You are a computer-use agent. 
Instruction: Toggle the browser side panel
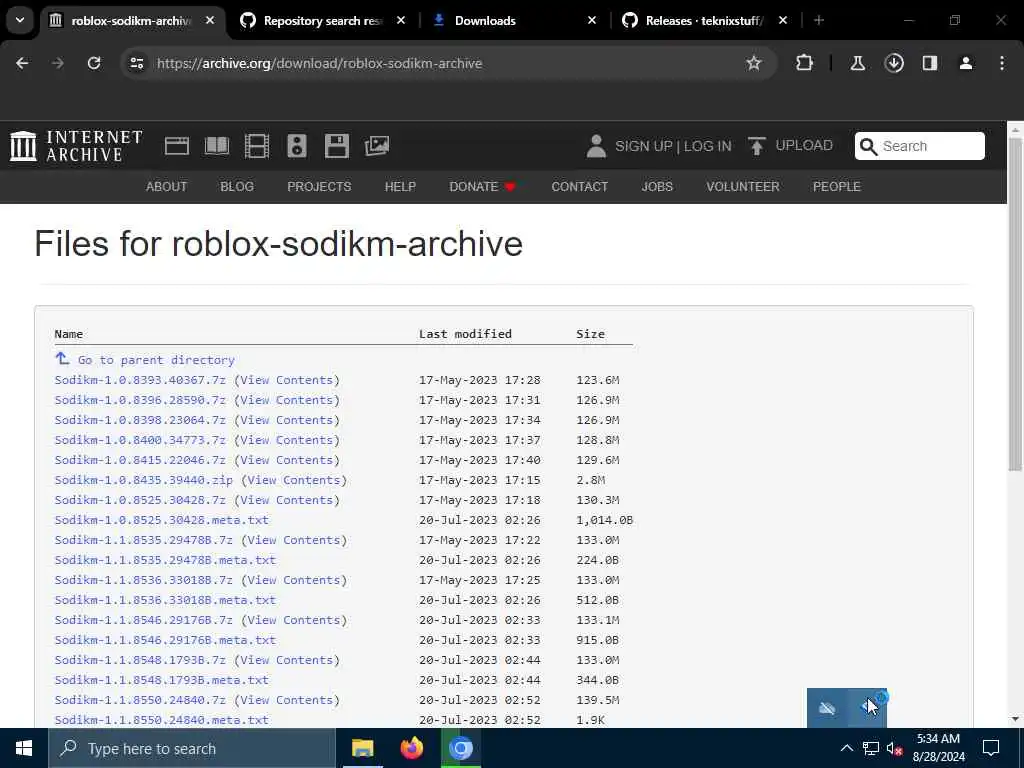(x=930, y=63)
